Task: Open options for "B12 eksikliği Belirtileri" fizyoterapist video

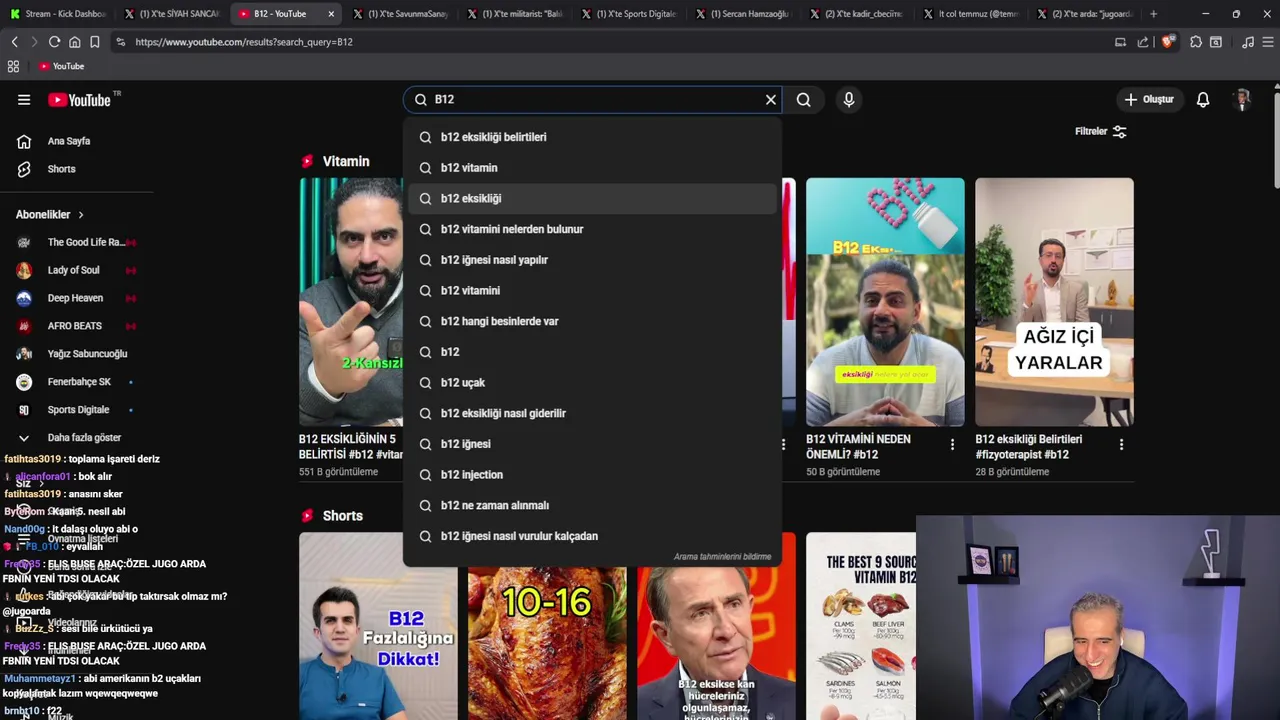Action: tap(1121, 444)
